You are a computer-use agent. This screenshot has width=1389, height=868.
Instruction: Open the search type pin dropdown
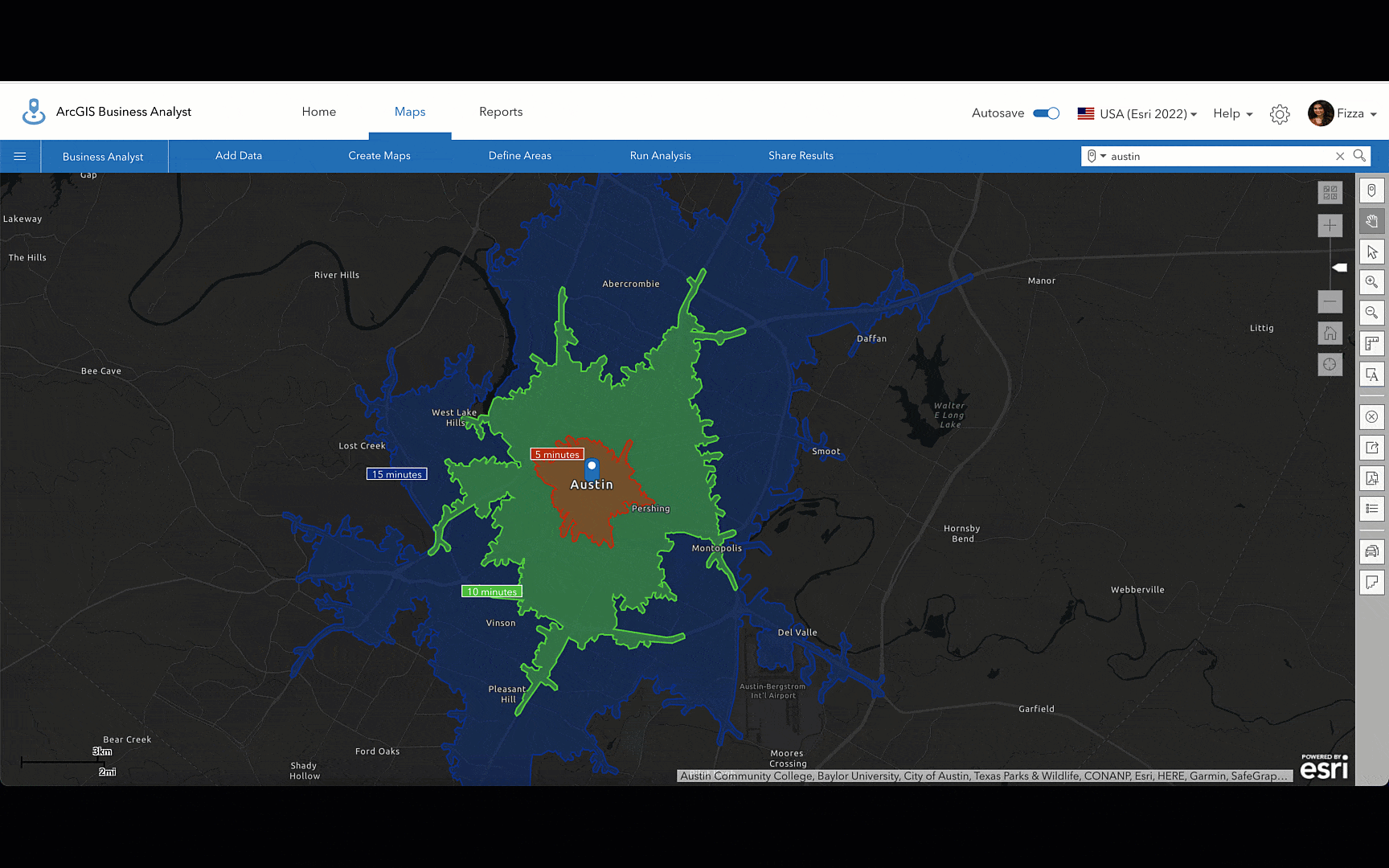1096,156
